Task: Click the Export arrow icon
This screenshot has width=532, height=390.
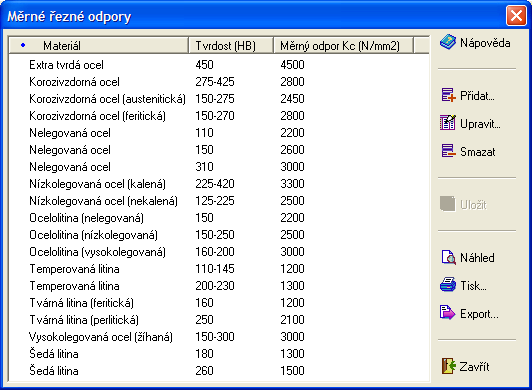Action: pos(447,313)
